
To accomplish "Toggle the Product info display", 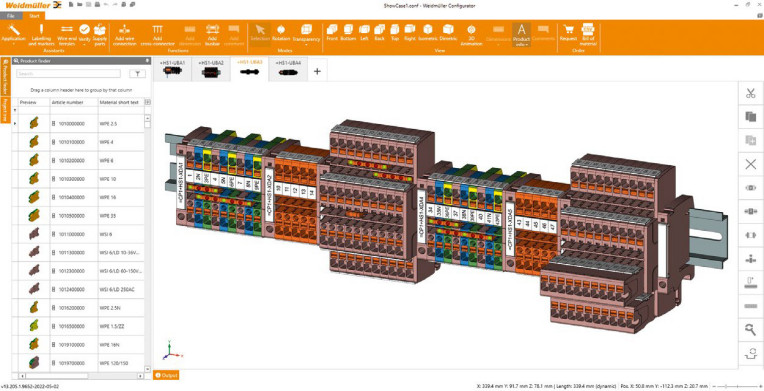I will pyautogui.click(x=521, y=35).
